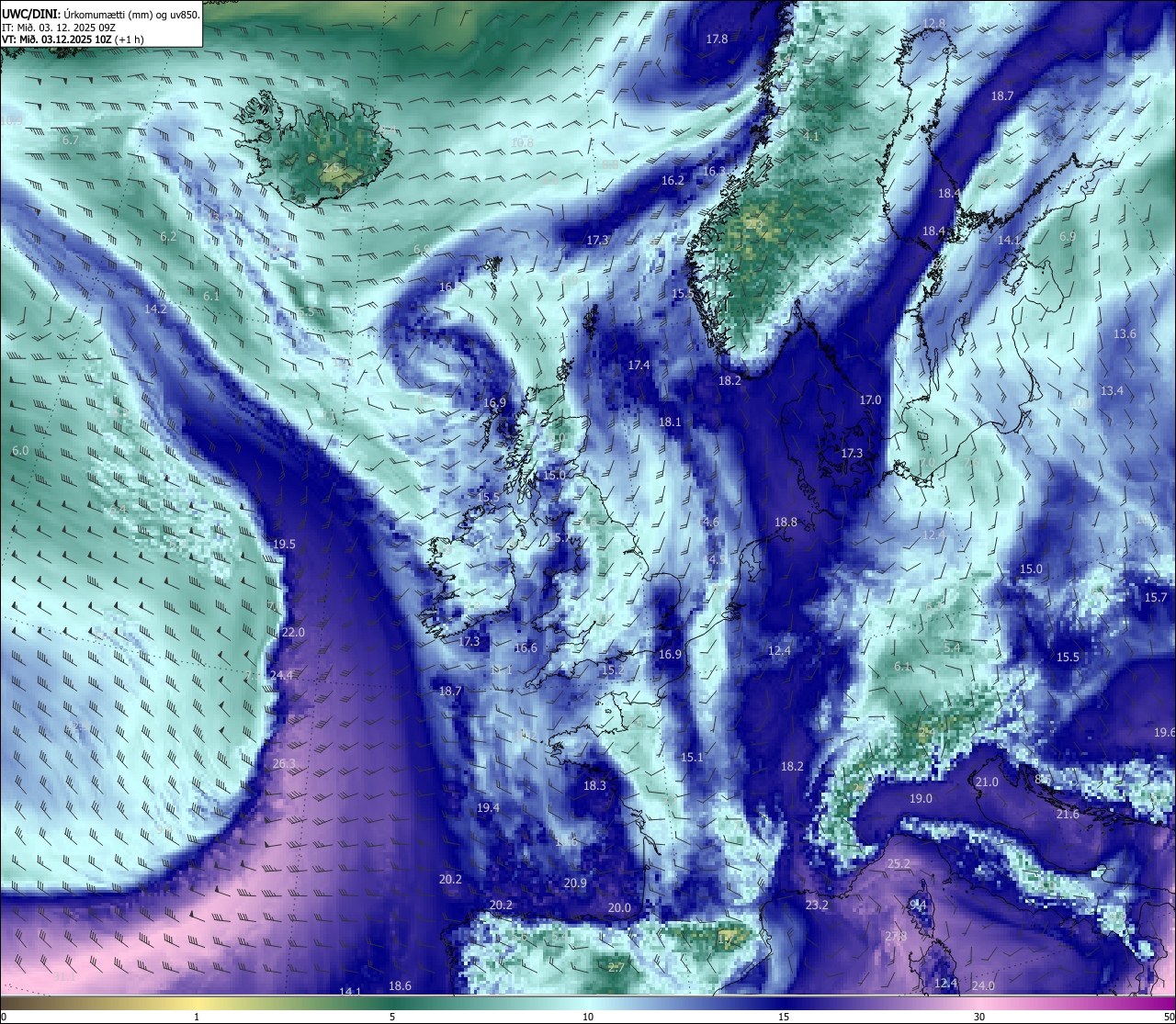Click the 20.0 value on the map
This screenshot has height=1024, width=1176.
pos(619,908)
